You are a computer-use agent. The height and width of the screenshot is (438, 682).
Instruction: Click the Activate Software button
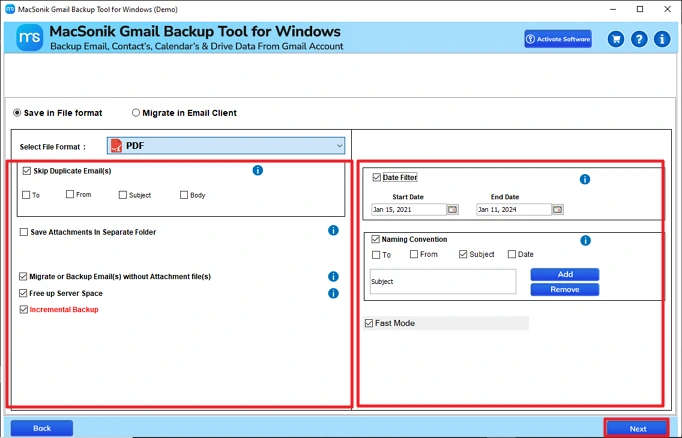point(558,40)
